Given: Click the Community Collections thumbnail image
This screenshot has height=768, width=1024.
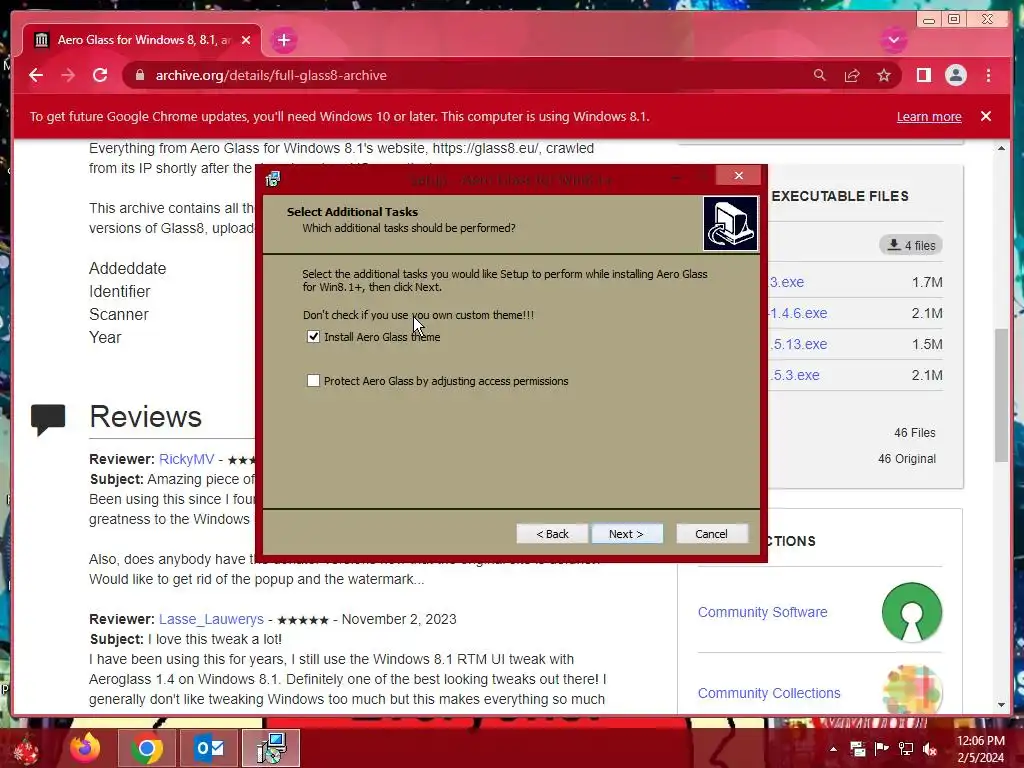Looking at the screenshot, I should [x=912, y=690].
